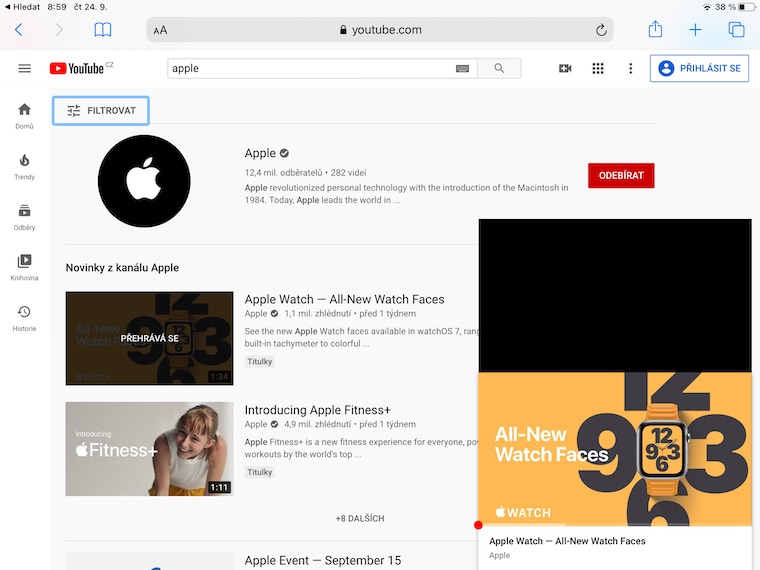Open the All-New Watch Faces video thumbnail
Image resolution: width=760 pixels, height=570 pixels.
click(149, 338)
